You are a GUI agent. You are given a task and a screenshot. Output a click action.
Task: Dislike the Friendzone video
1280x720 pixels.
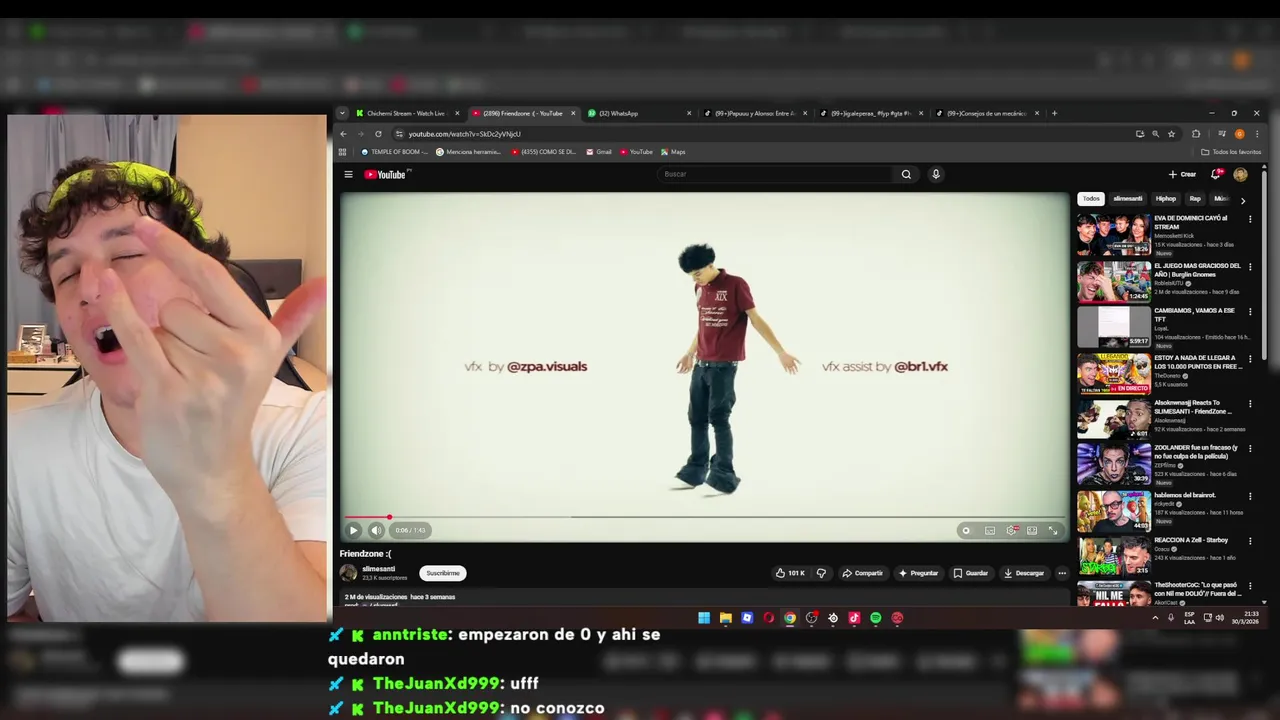(821, 573)
